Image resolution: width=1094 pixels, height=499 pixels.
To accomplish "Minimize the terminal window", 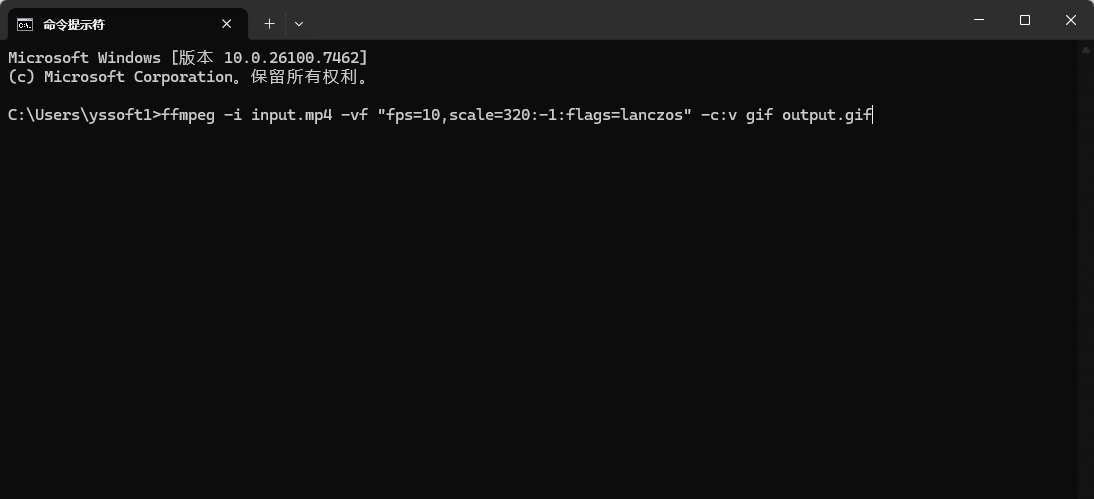I will (978, 20).
